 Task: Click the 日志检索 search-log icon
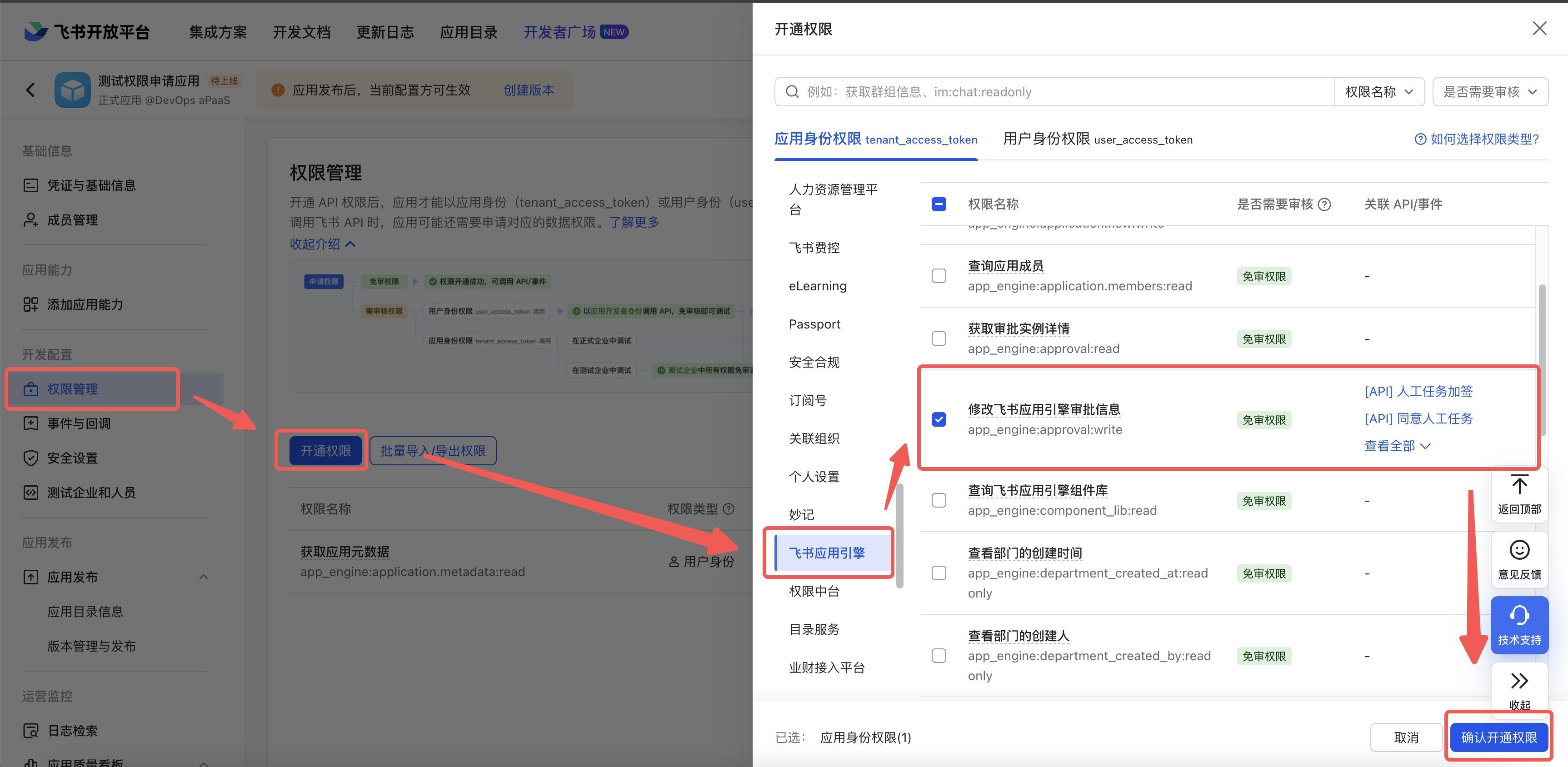tap(30, 731)
